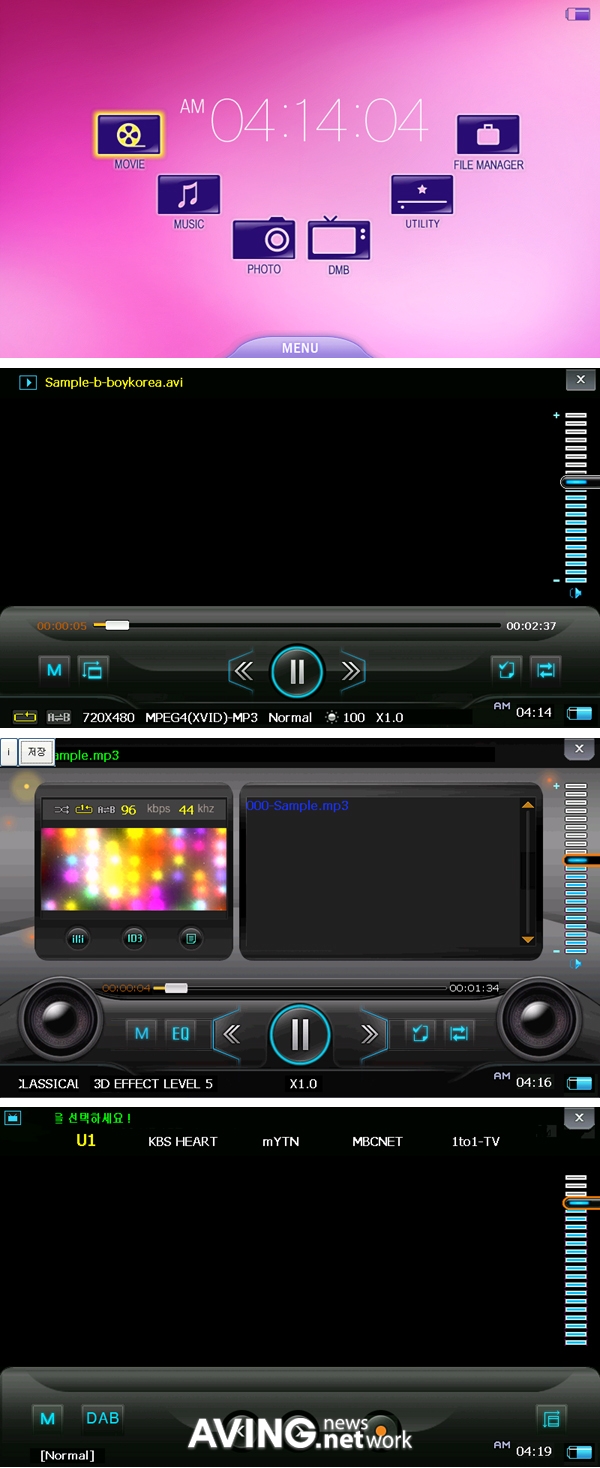Open the FILE MANAGER briefcase icon
This screenshot has width=600, height=1468.
click(x=488, y=135)
